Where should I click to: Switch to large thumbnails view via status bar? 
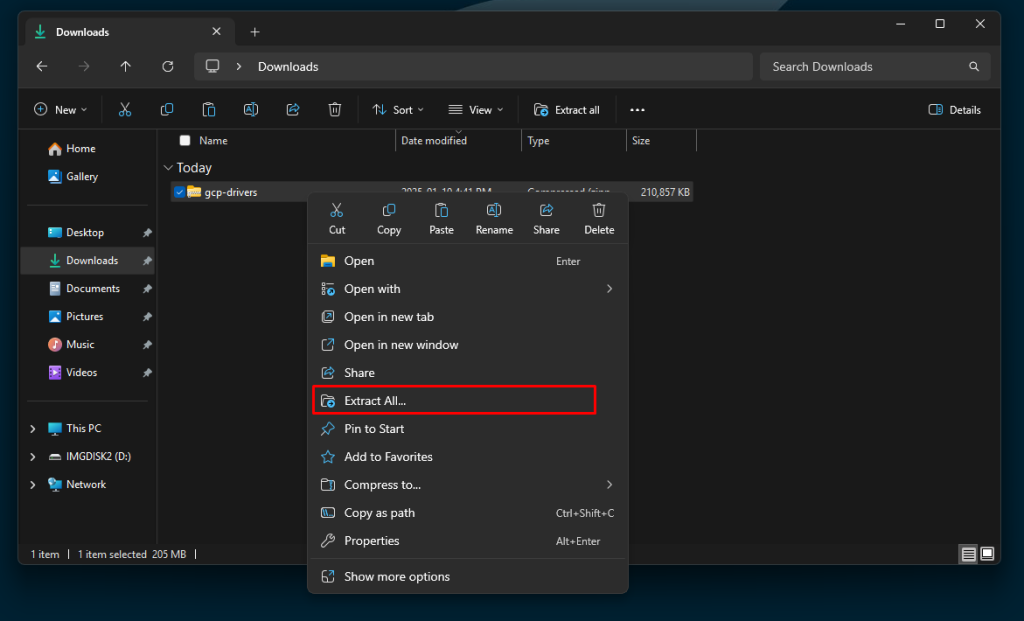(987, 553)
